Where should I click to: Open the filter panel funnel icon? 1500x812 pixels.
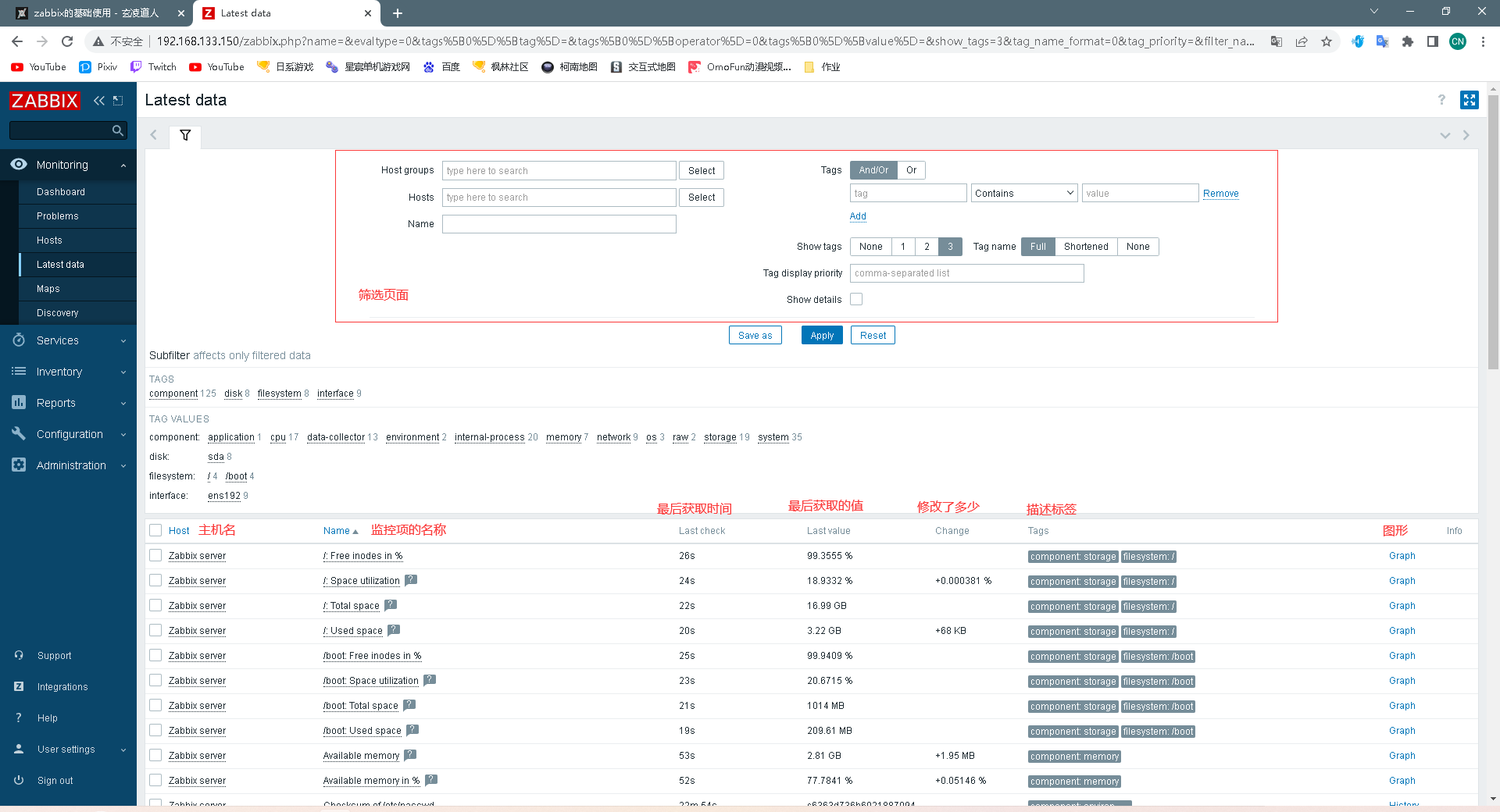[x=185, y=136]
